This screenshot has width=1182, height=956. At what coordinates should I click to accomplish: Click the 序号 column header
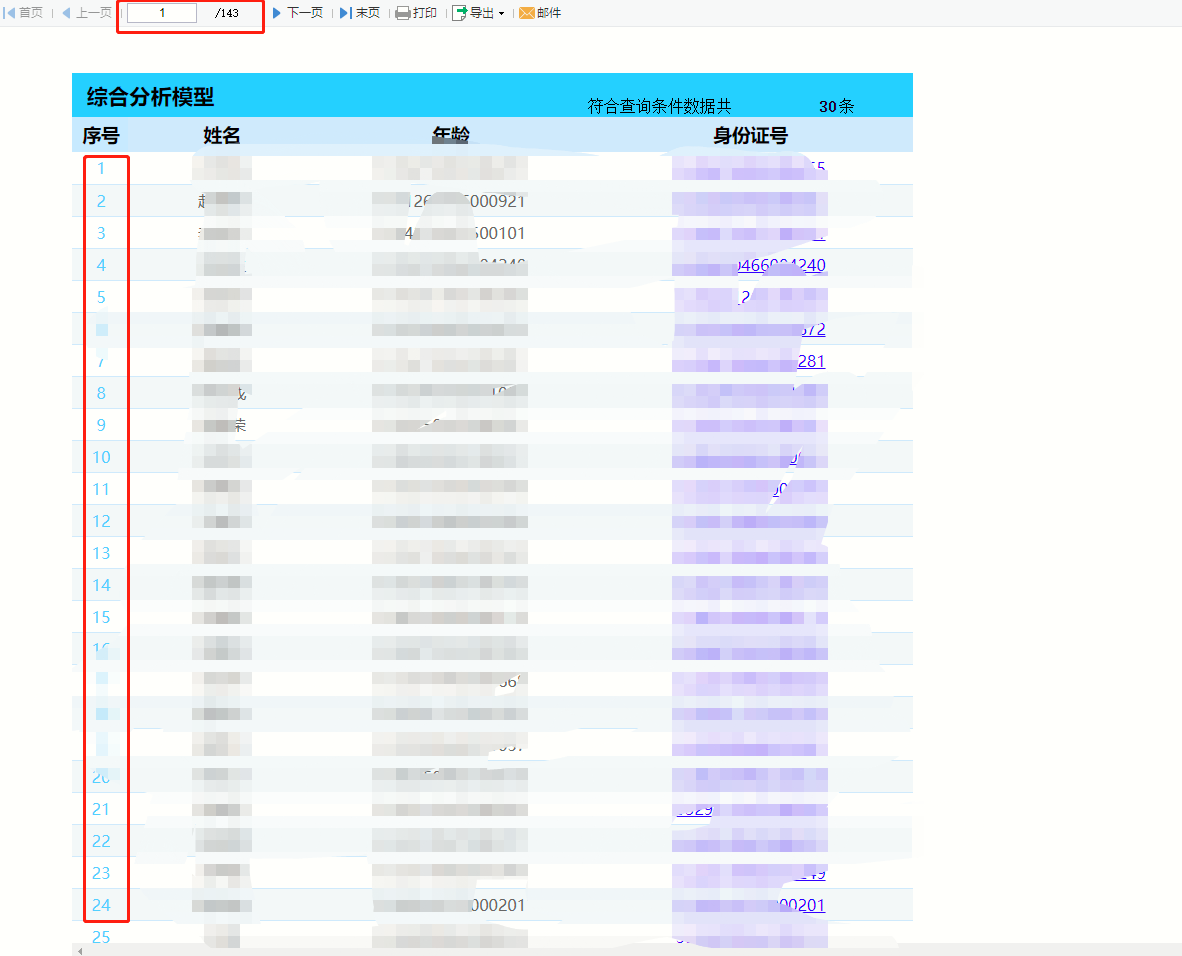tap(101, 136)
